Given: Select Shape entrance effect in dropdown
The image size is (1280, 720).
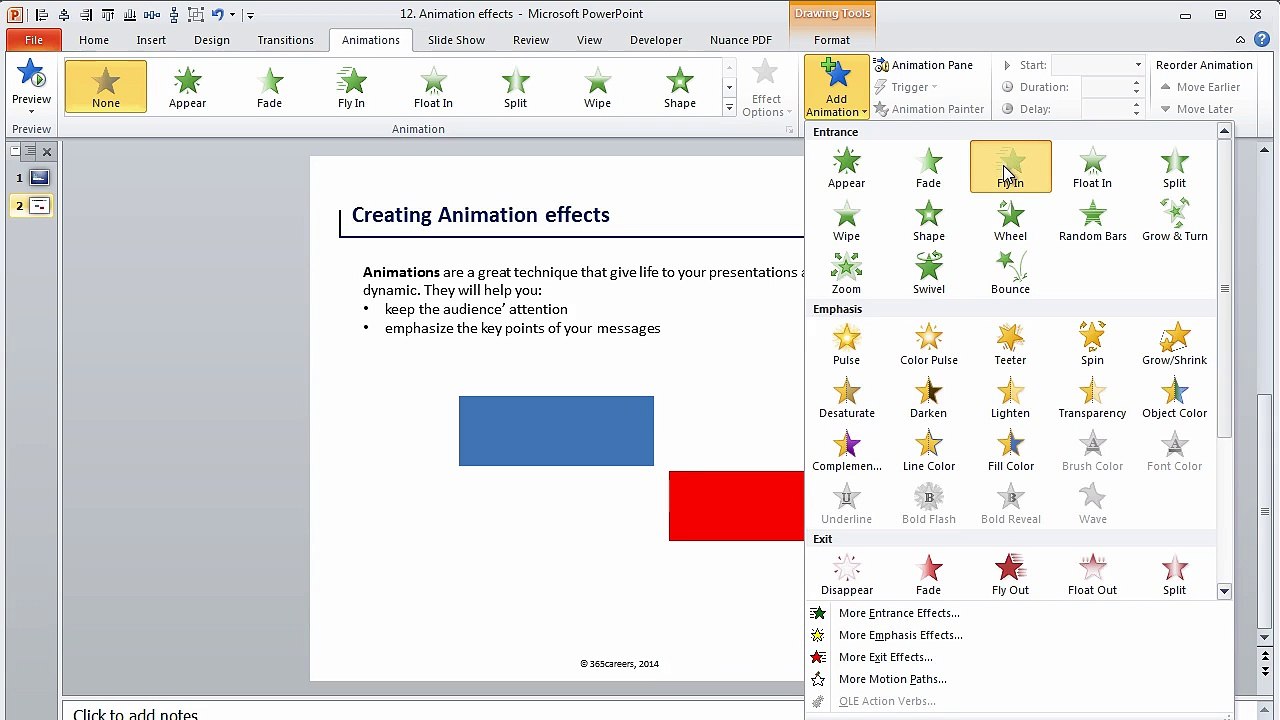Looking at the screenshot, I should pyautogui.click(x=928, y=220).
